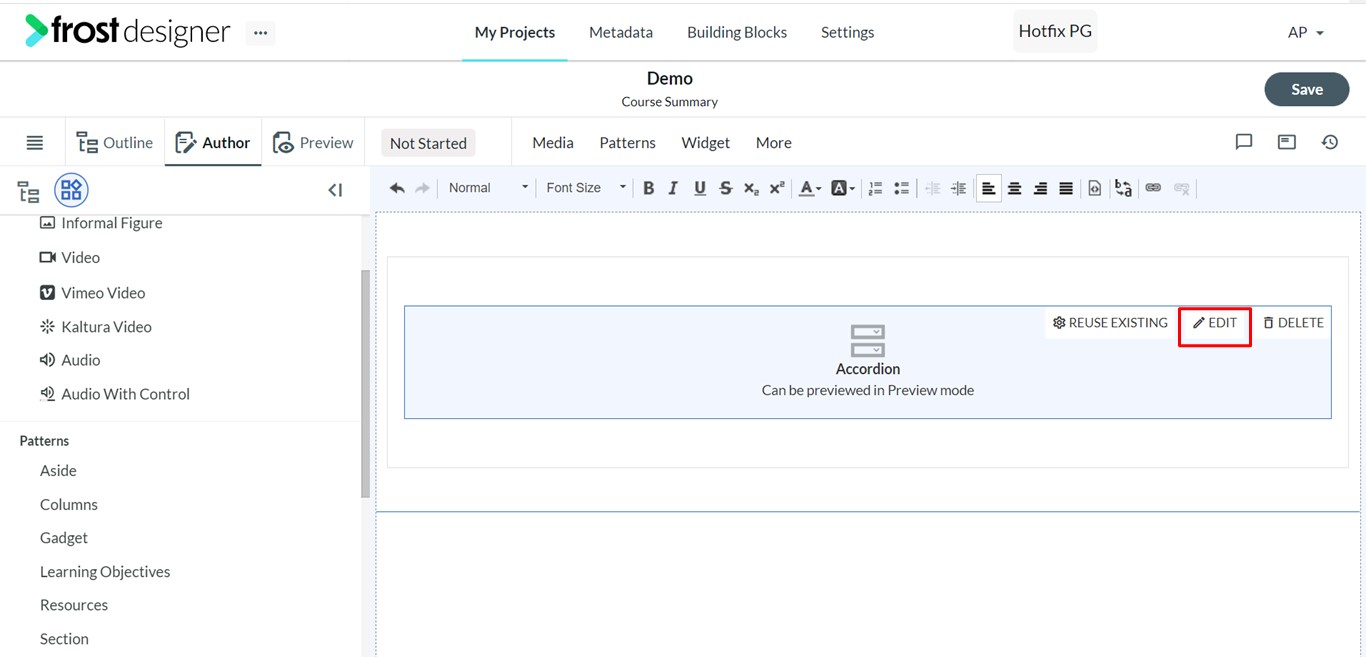Click the Save button
This screenshot has height=657, width=1366.
tap(1307, 89)
